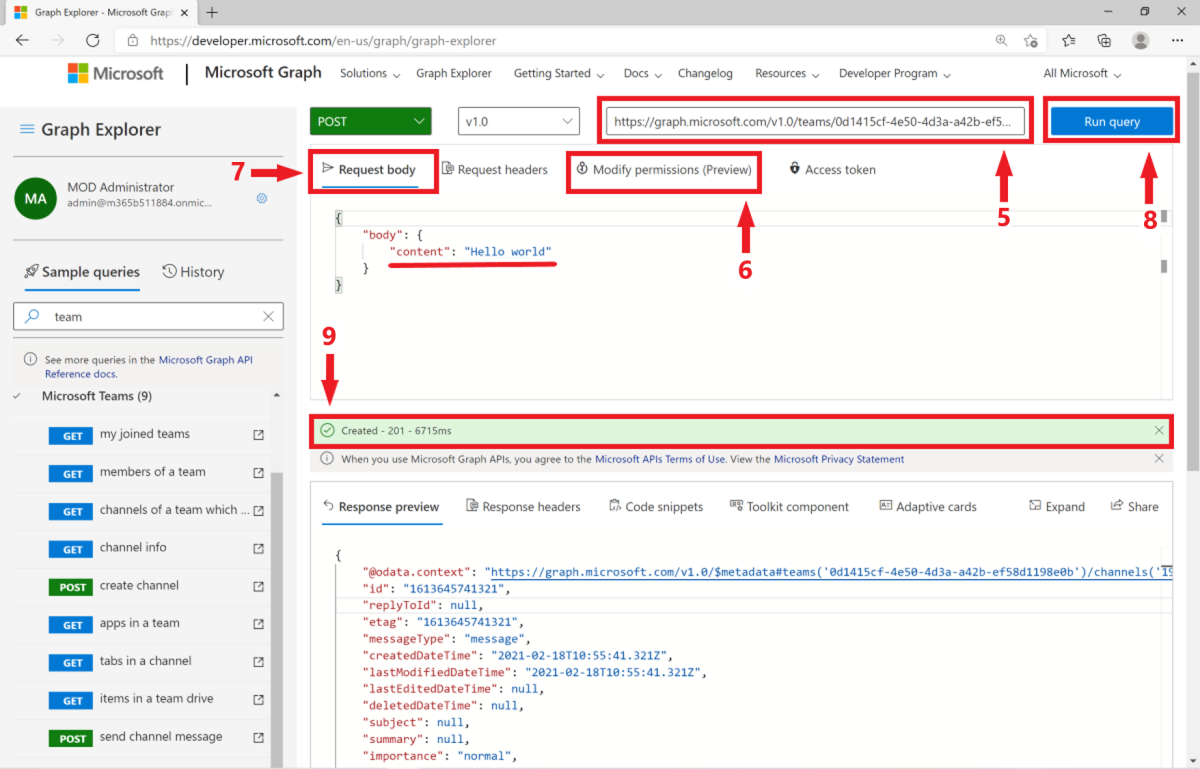Switch to the Response headers tab
Image resolution: width=1200 pixels, height=769 pixels.
pyautogui.click(x=523, y=506)
